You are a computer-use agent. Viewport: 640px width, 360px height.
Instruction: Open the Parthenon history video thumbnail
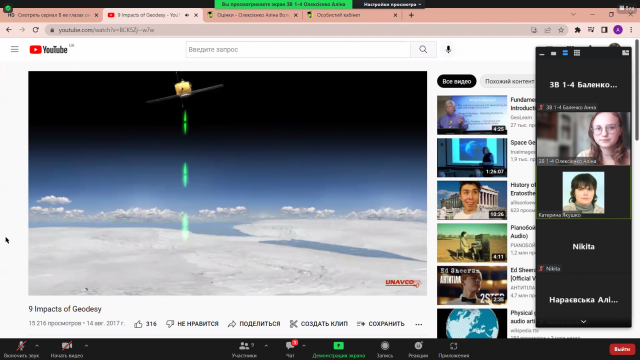tap(472, 200)
